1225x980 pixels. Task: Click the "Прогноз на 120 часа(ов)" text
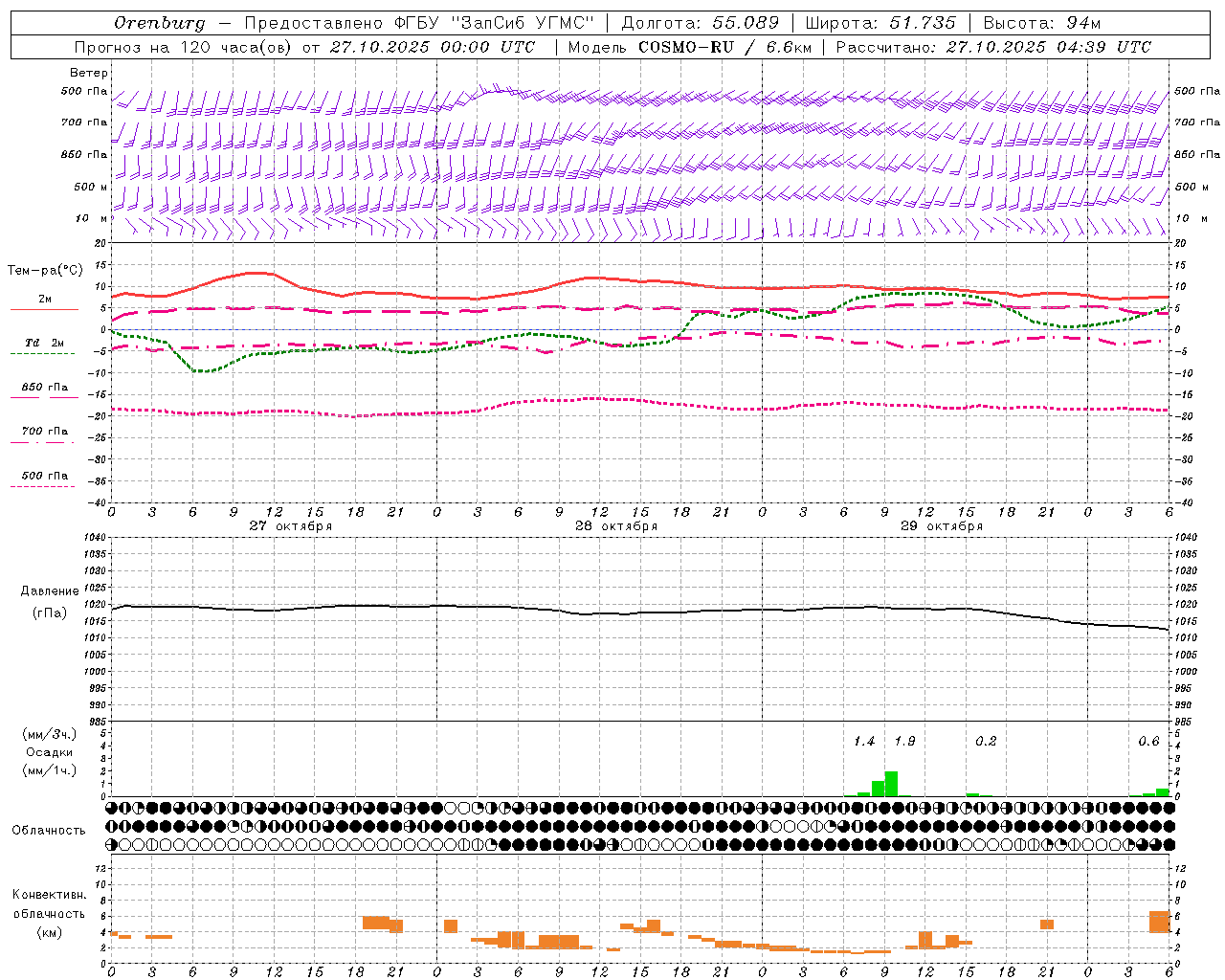point(182,47)
